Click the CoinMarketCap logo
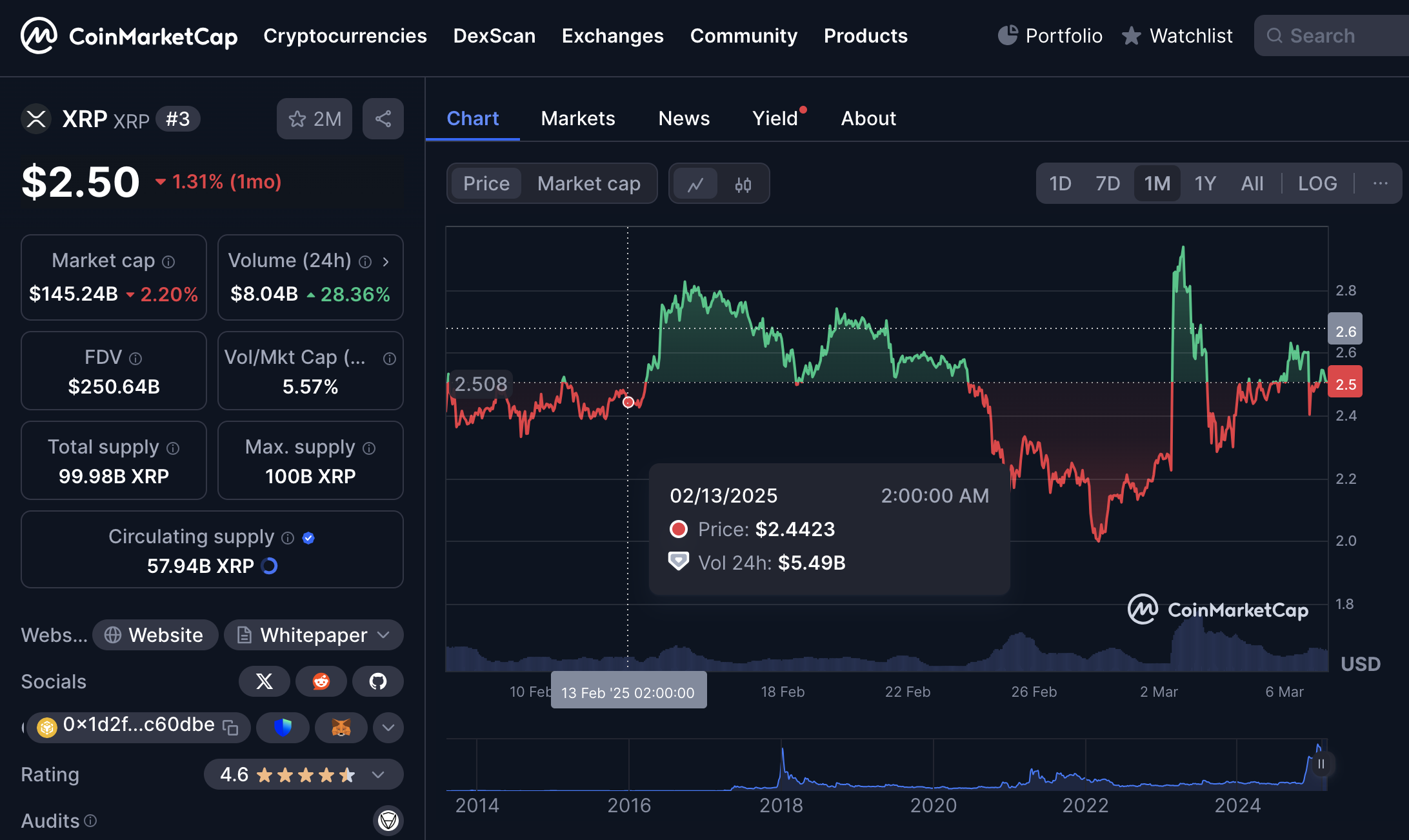 129,36
